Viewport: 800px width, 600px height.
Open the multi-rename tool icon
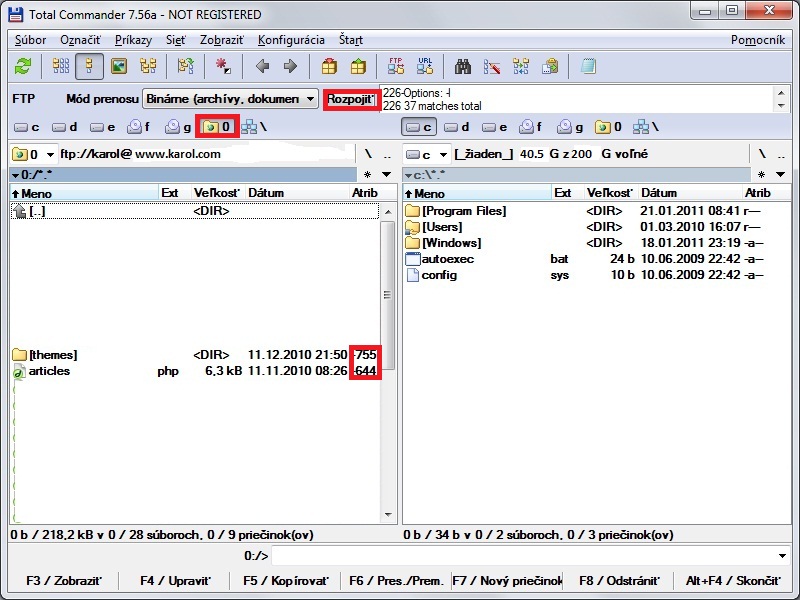click(492, 66)
